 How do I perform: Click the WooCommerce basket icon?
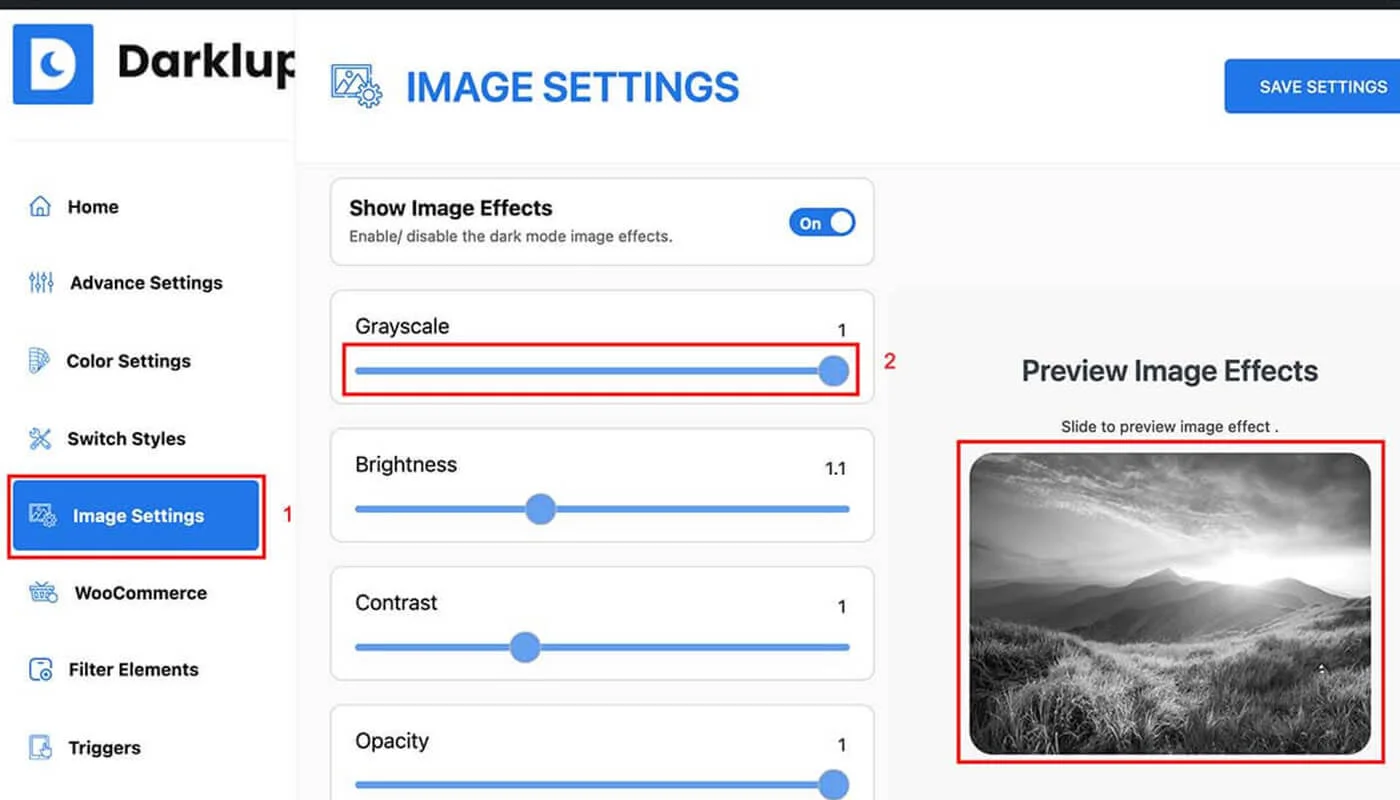[x=43, y=593]
